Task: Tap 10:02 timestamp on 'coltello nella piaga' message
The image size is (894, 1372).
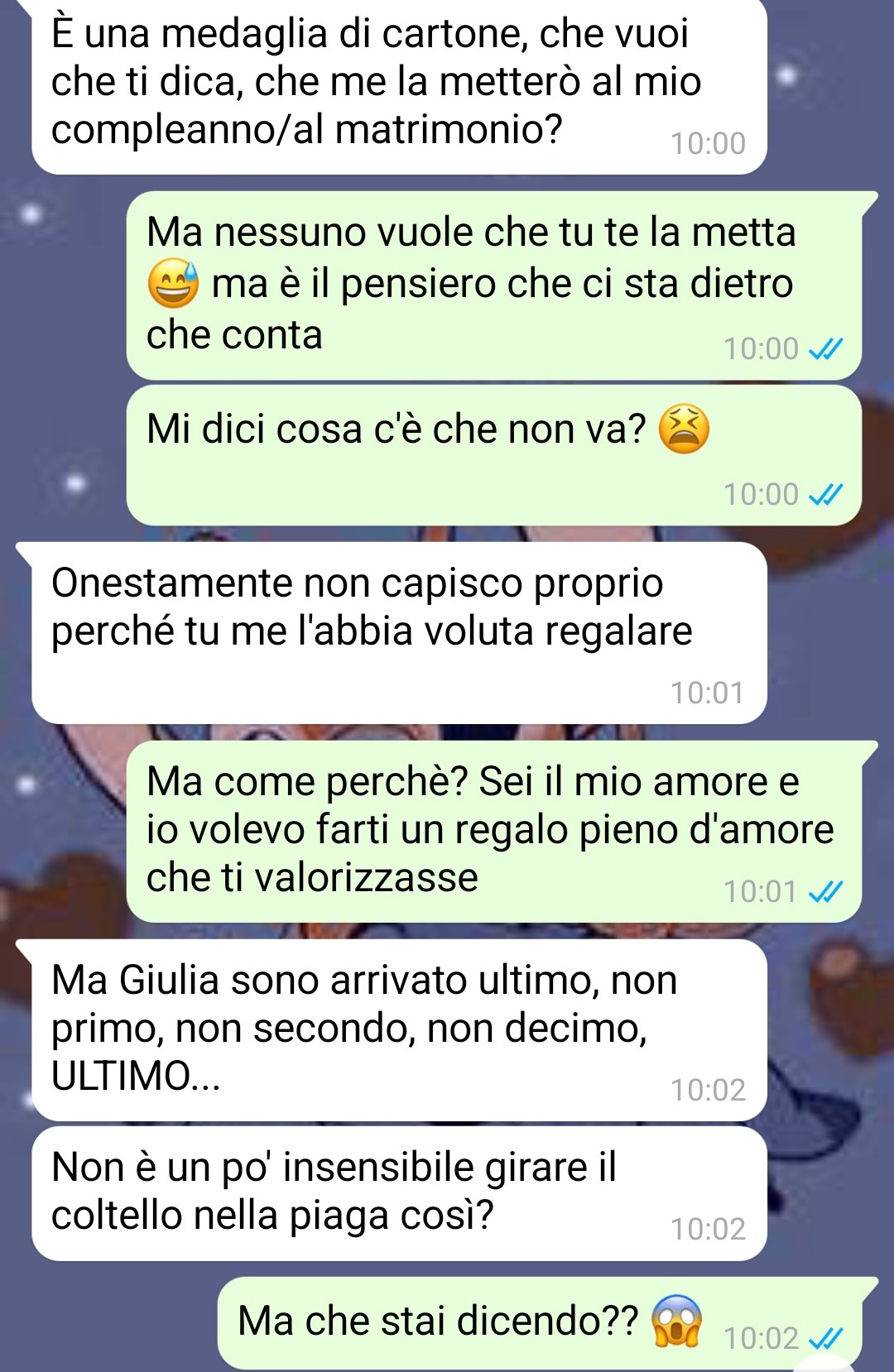Action: click(708, 1229)
